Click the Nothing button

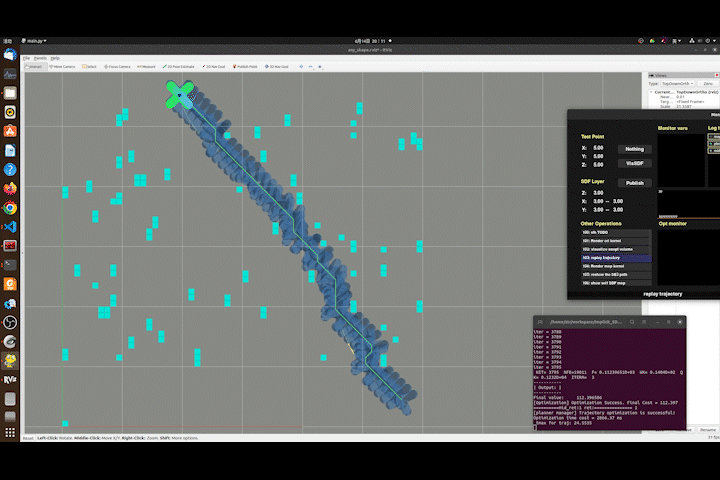pos(634,149)
